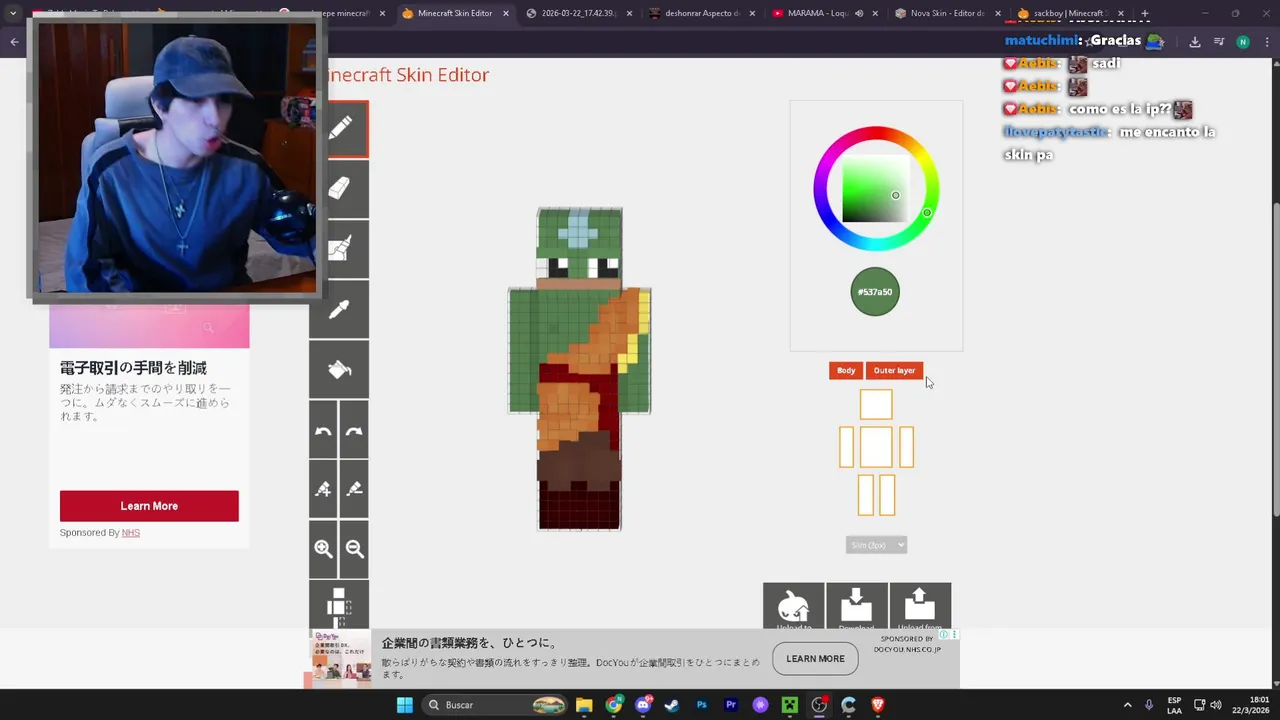Screen dimensions: 1280x720
Task: Switch to the Minecraft Skin Editor tab
Action: pyautogui.click(x=455, y=13)
